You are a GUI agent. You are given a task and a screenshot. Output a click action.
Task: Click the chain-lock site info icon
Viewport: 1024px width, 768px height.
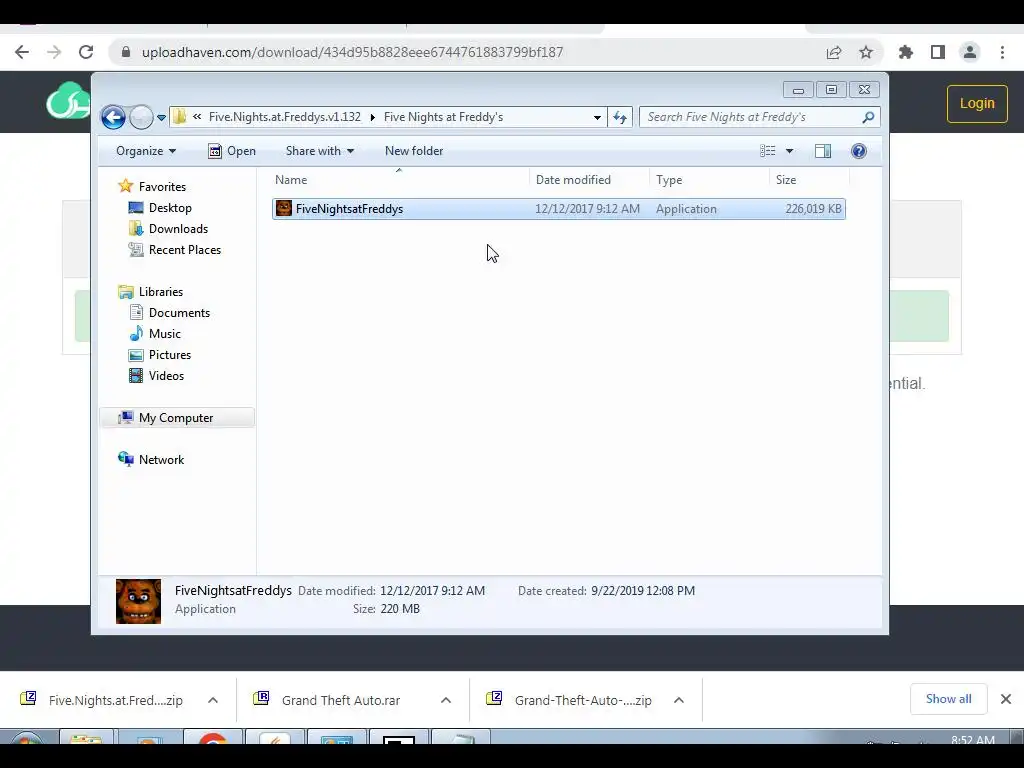[x=126, y=52]
